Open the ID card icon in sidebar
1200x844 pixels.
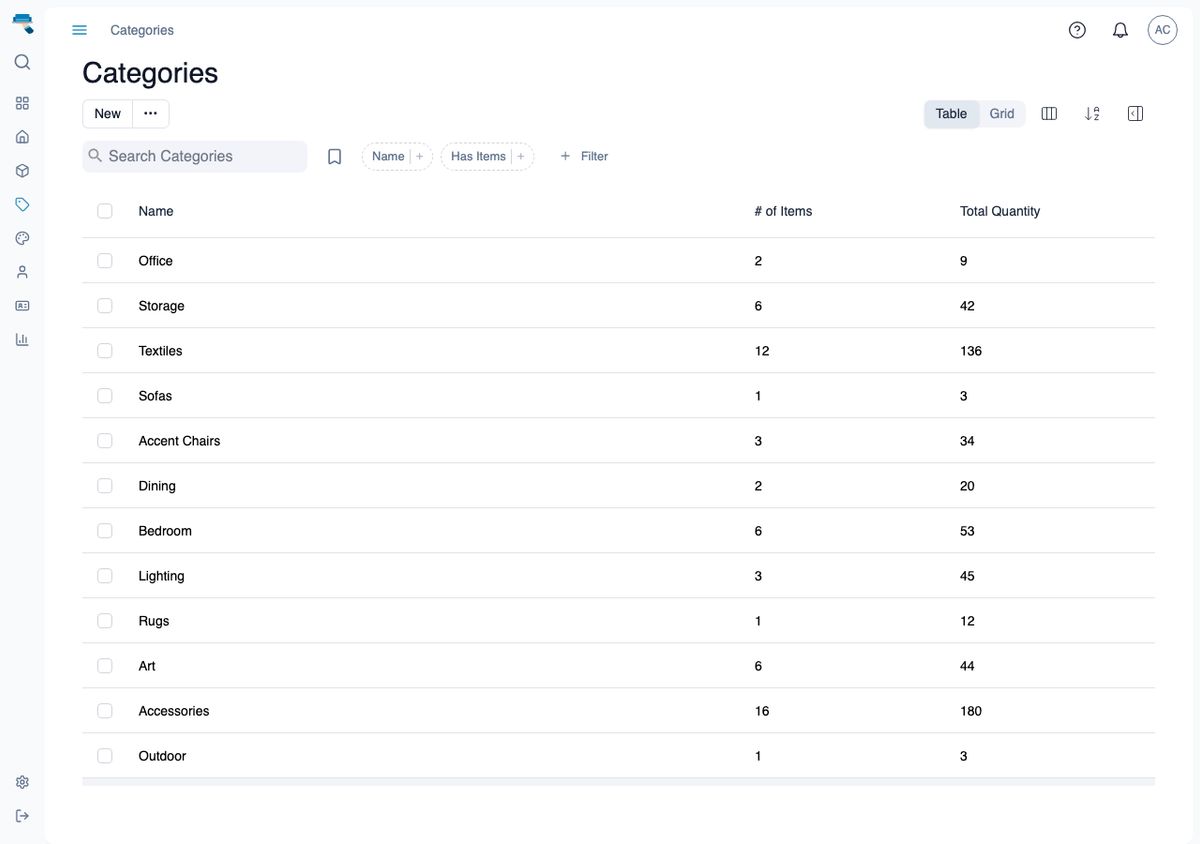[x=22, y=305]
